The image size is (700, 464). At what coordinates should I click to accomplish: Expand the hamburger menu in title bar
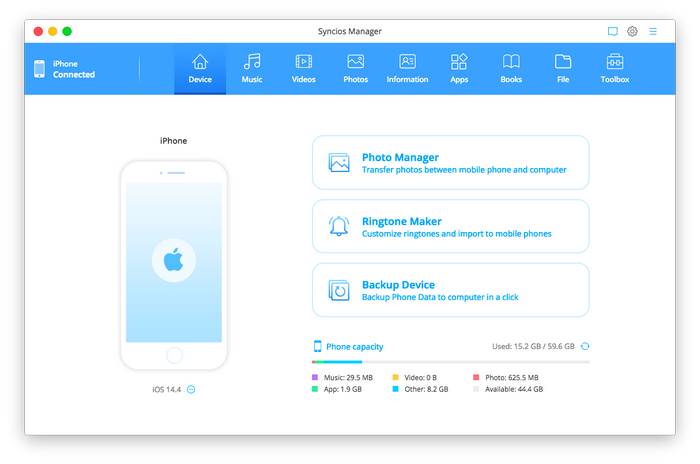point(653,32)
